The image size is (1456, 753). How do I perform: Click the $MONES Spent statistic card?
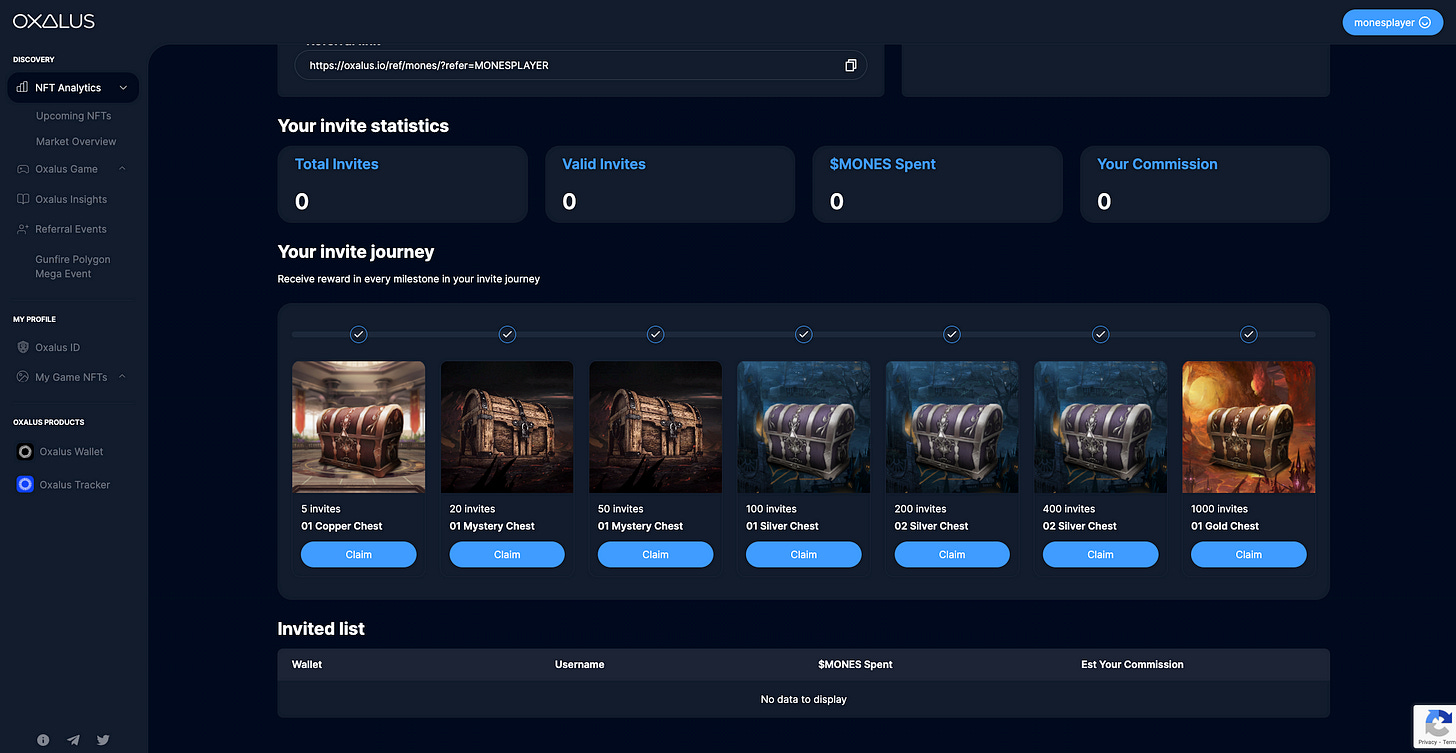937,184
